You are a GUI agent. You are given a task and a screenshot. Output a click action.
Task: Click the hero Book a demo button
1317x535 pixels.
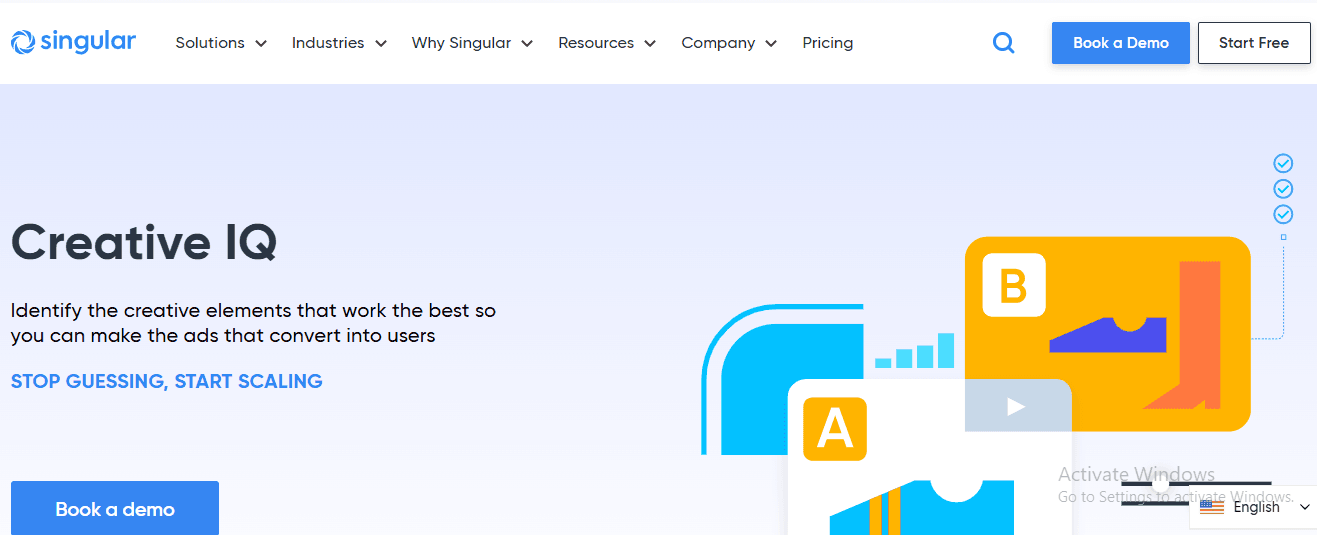pyautogui.click(x=115, y=508)
